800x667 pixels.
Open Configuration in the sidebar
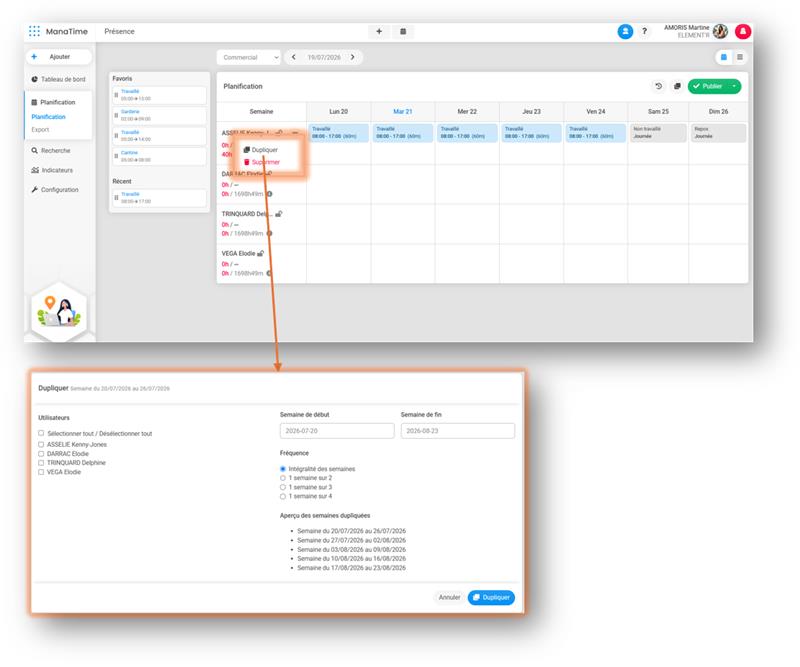point(55,189)
